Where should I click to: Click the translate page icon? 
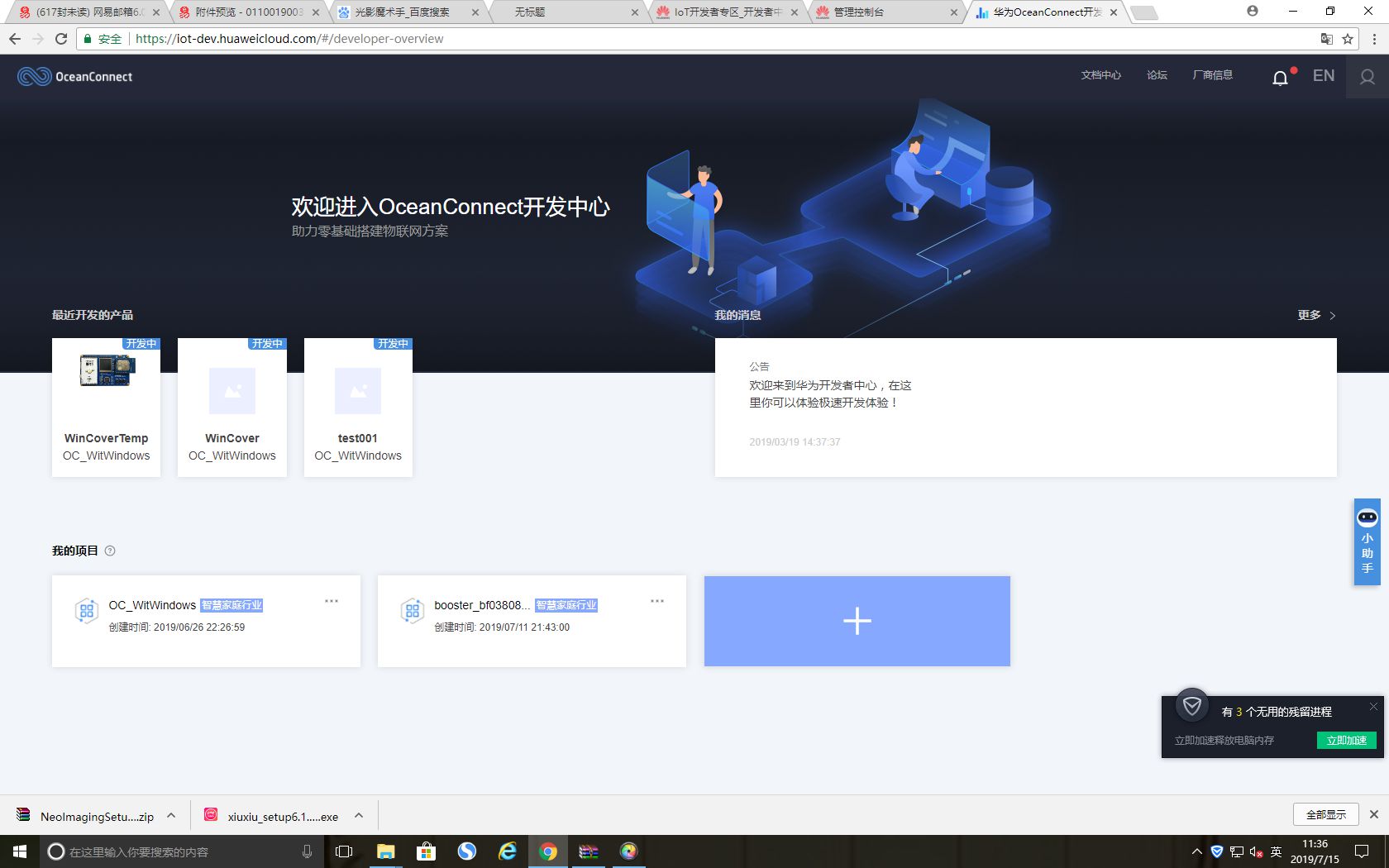coord(1326,39)
